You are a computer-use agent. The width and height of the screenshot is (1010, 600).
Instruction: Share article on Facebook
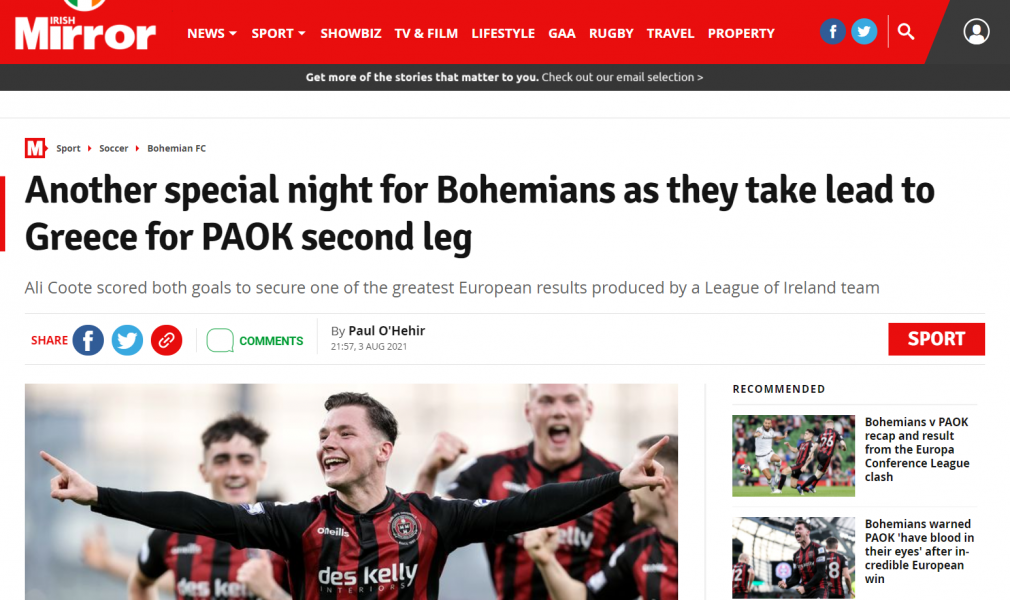[x=88, y=340]
